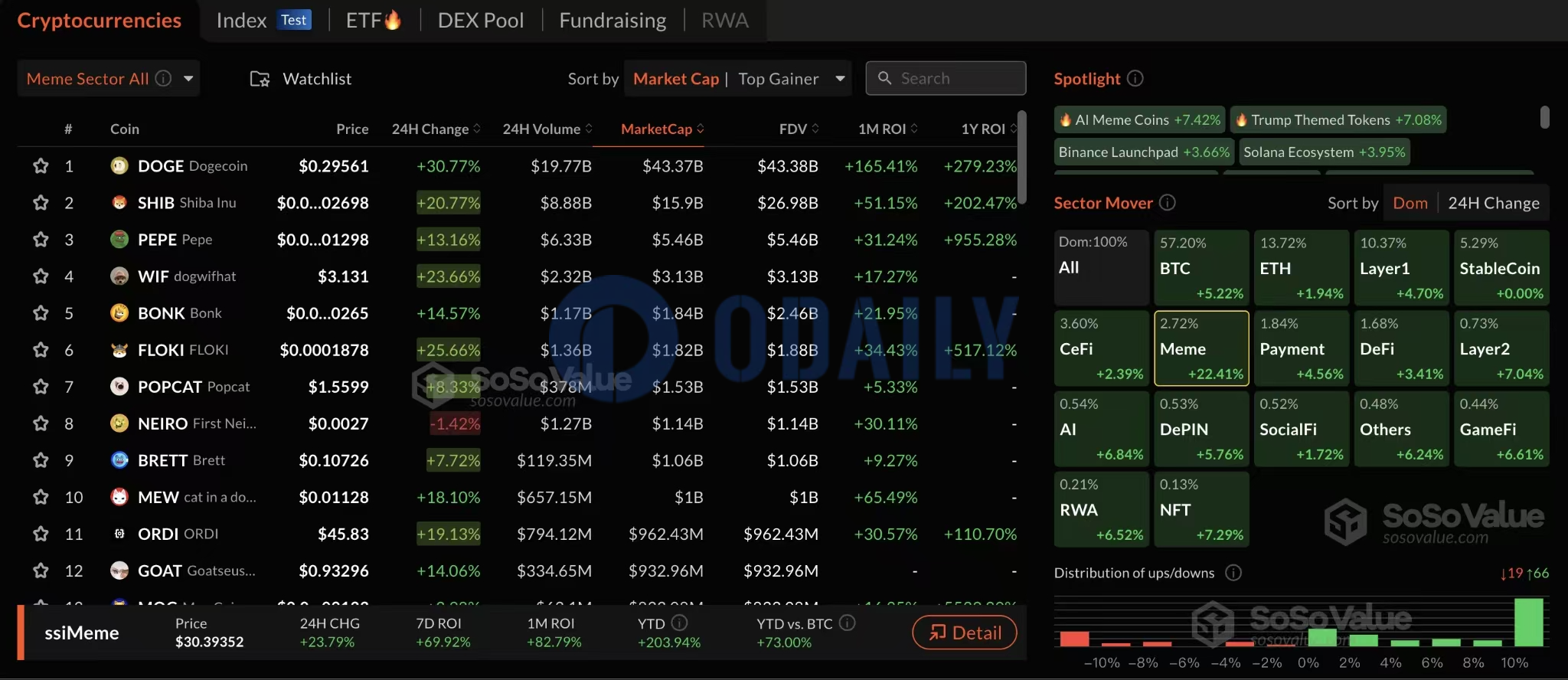Screen dimensions: 1568x680
Task: Star DOGE to add to watchlist
Action: (x=41, y=166)
